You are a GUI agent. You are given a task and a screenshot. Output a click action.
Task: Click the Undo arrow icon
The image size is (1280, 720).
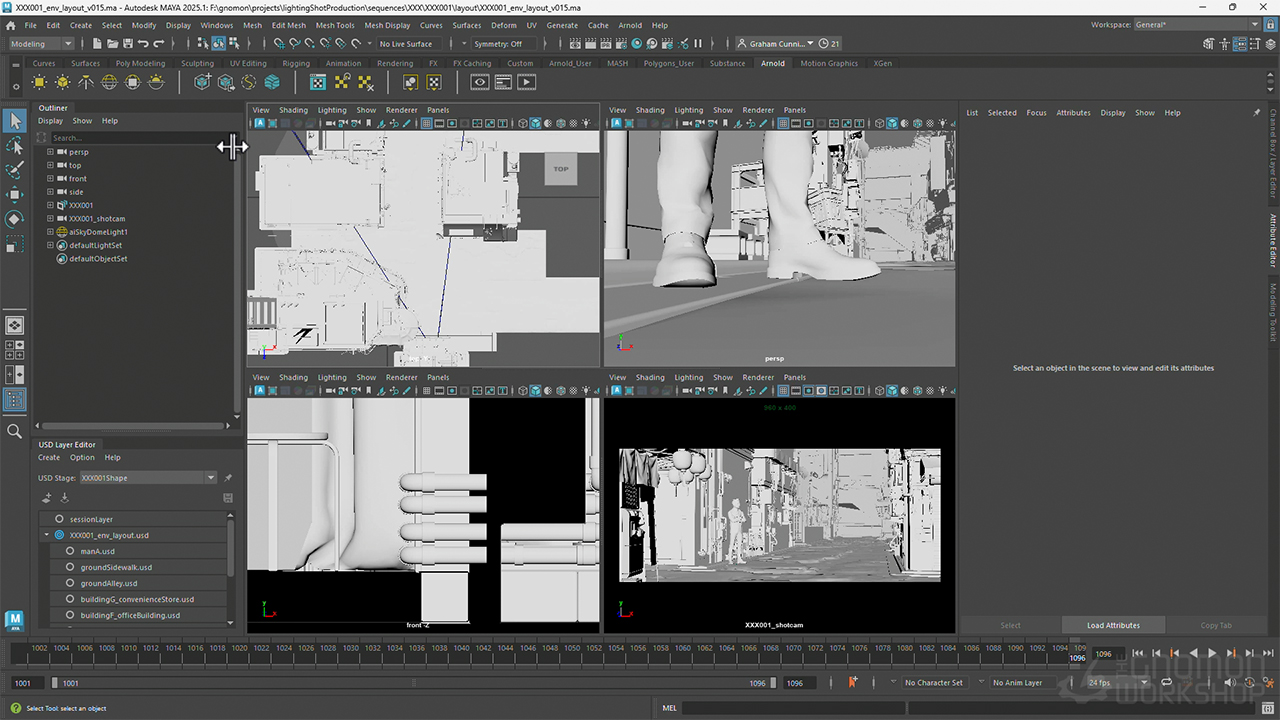[143, 44]
